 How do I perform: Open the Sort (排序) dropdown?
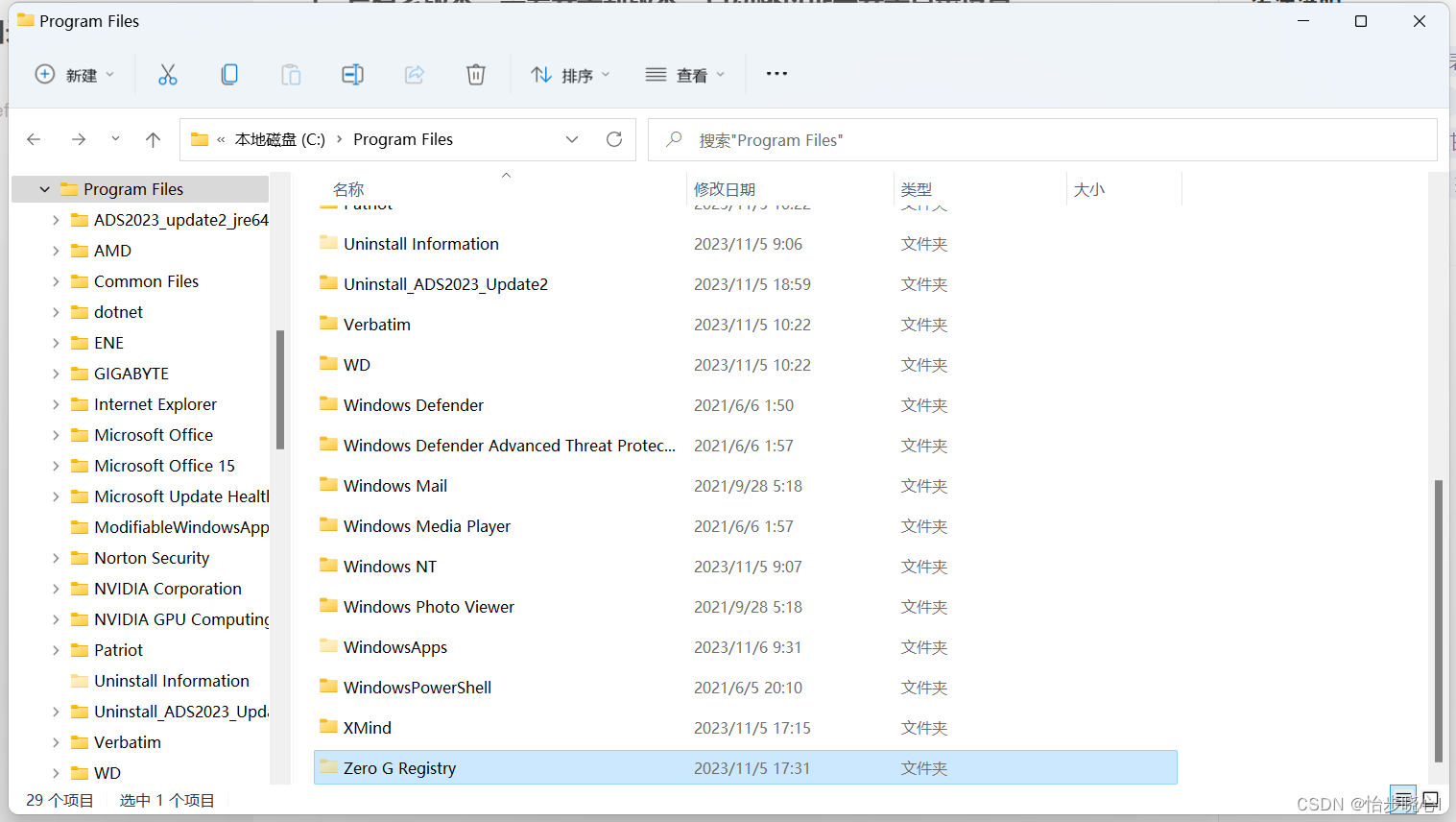(570, 75)
